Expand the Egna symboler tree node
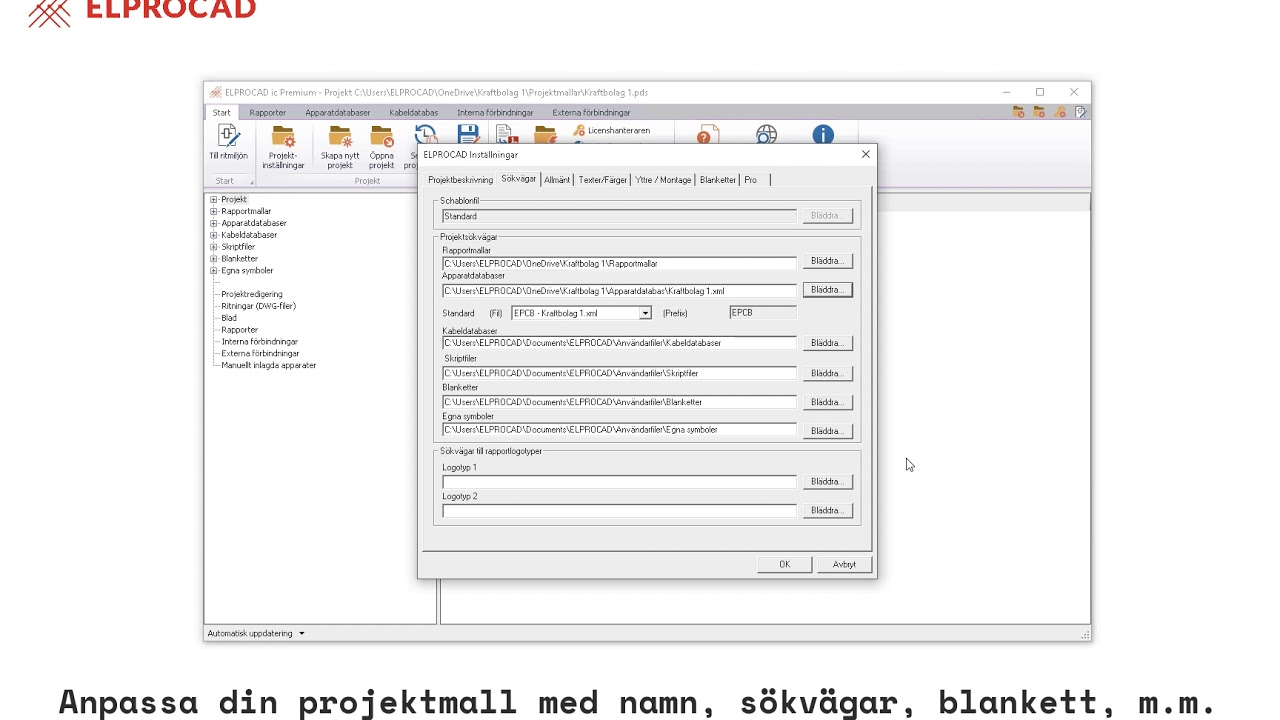 pos(213,271)
